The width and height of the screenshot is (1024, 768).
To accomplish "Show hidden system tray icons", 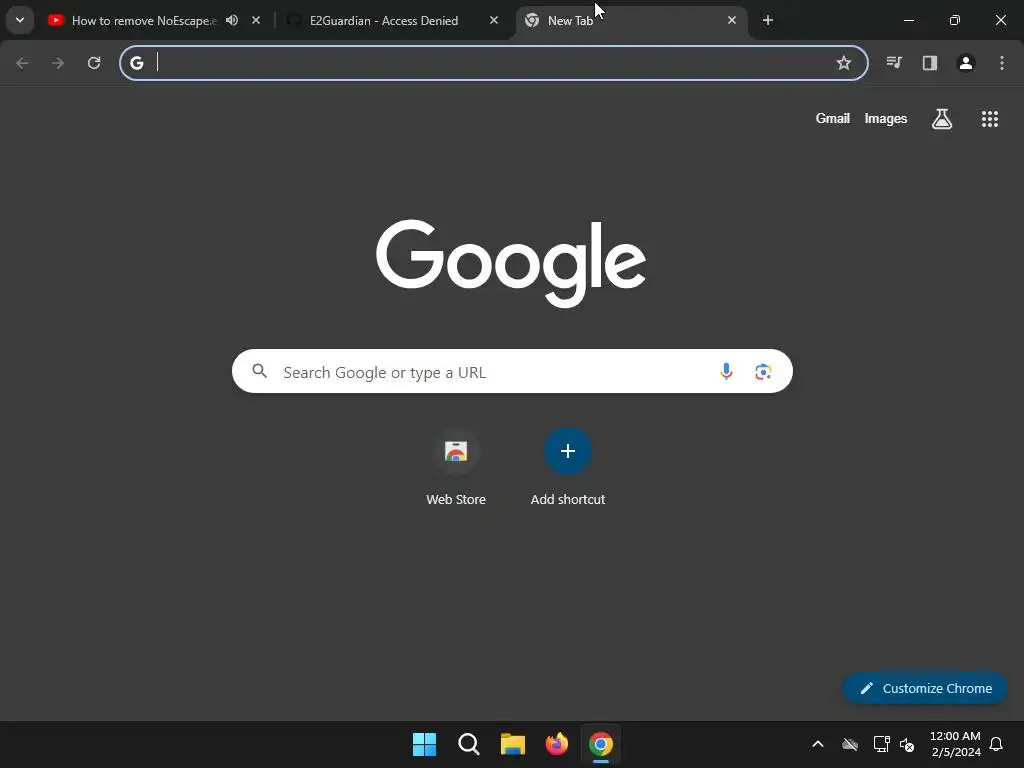I will coord(818,744).
